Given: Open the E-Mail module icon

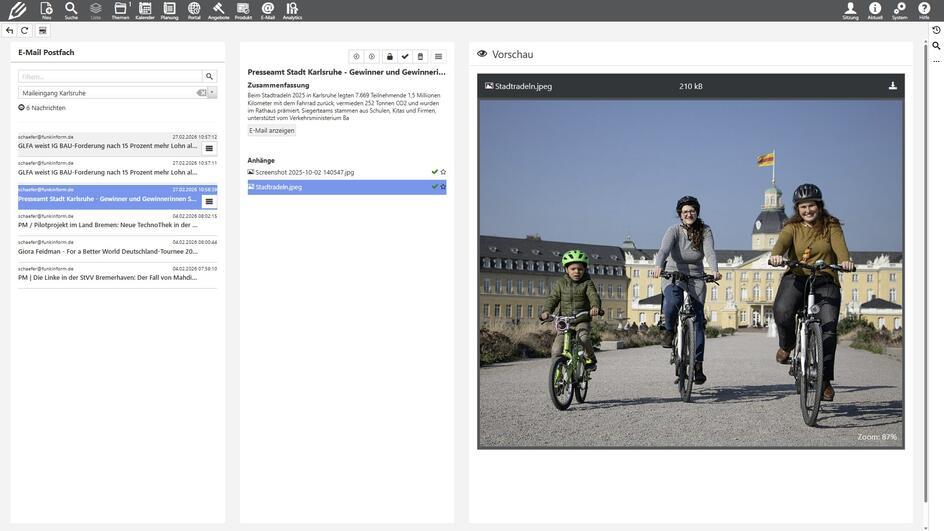Looking at the screenshot, I should click(268, 10).
